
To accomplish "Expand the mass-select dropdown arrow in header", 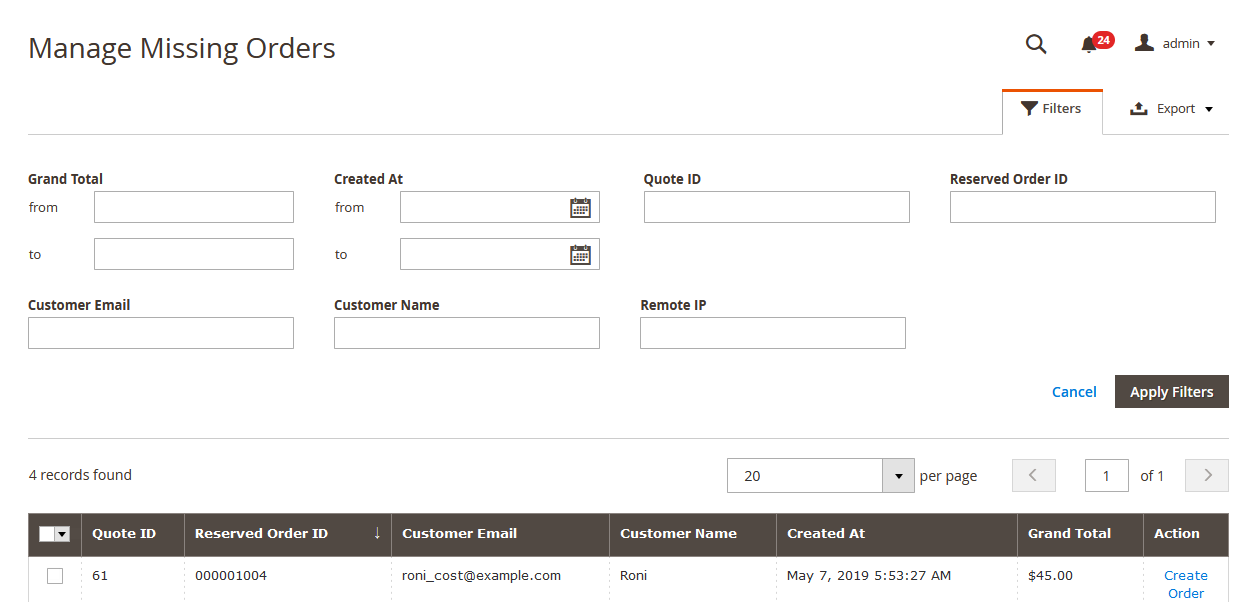I will pos(62,534).
